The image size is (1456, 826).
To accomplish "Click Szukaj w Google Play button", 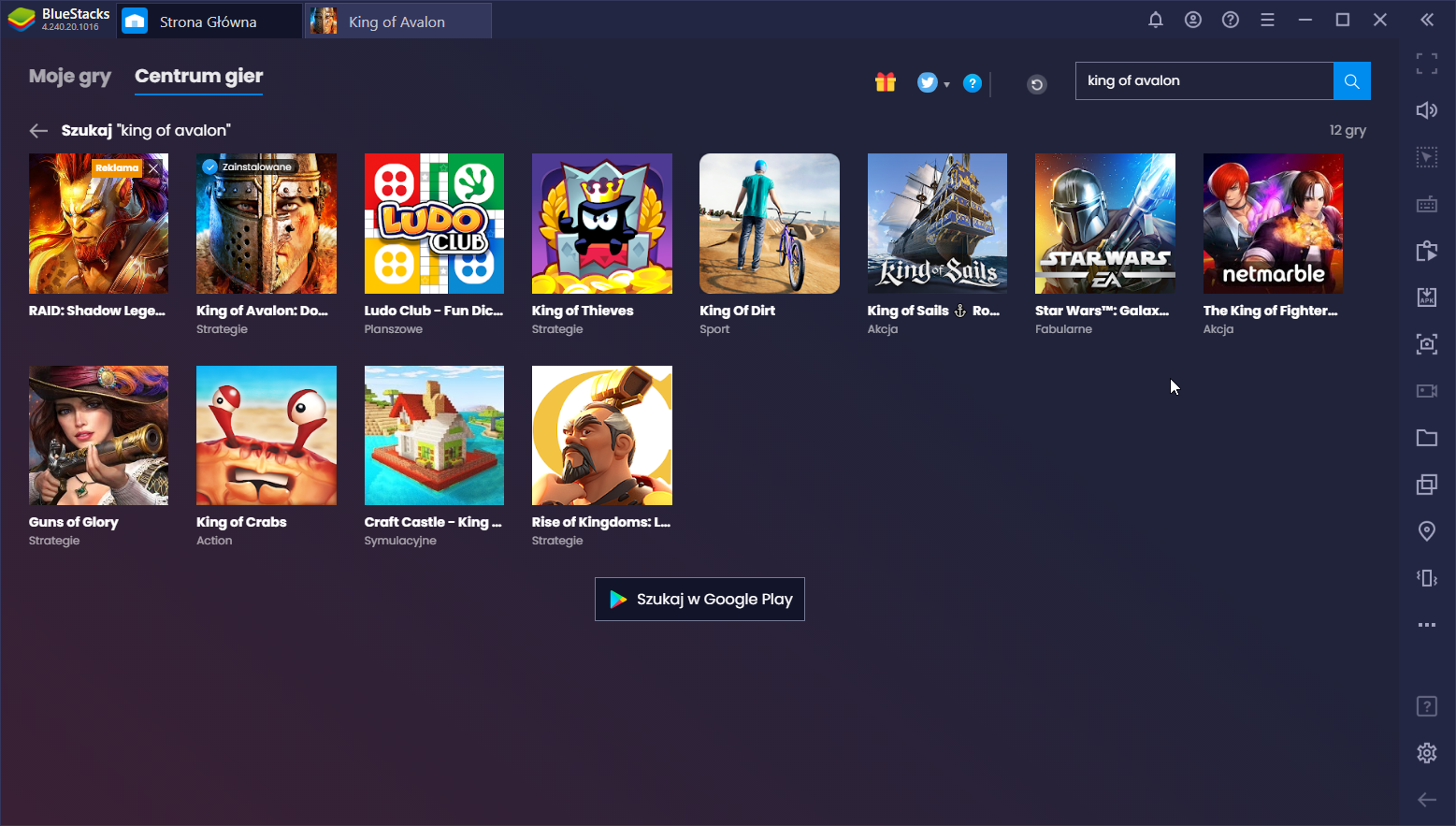I will pyautogui.click(x=699, y=600).
